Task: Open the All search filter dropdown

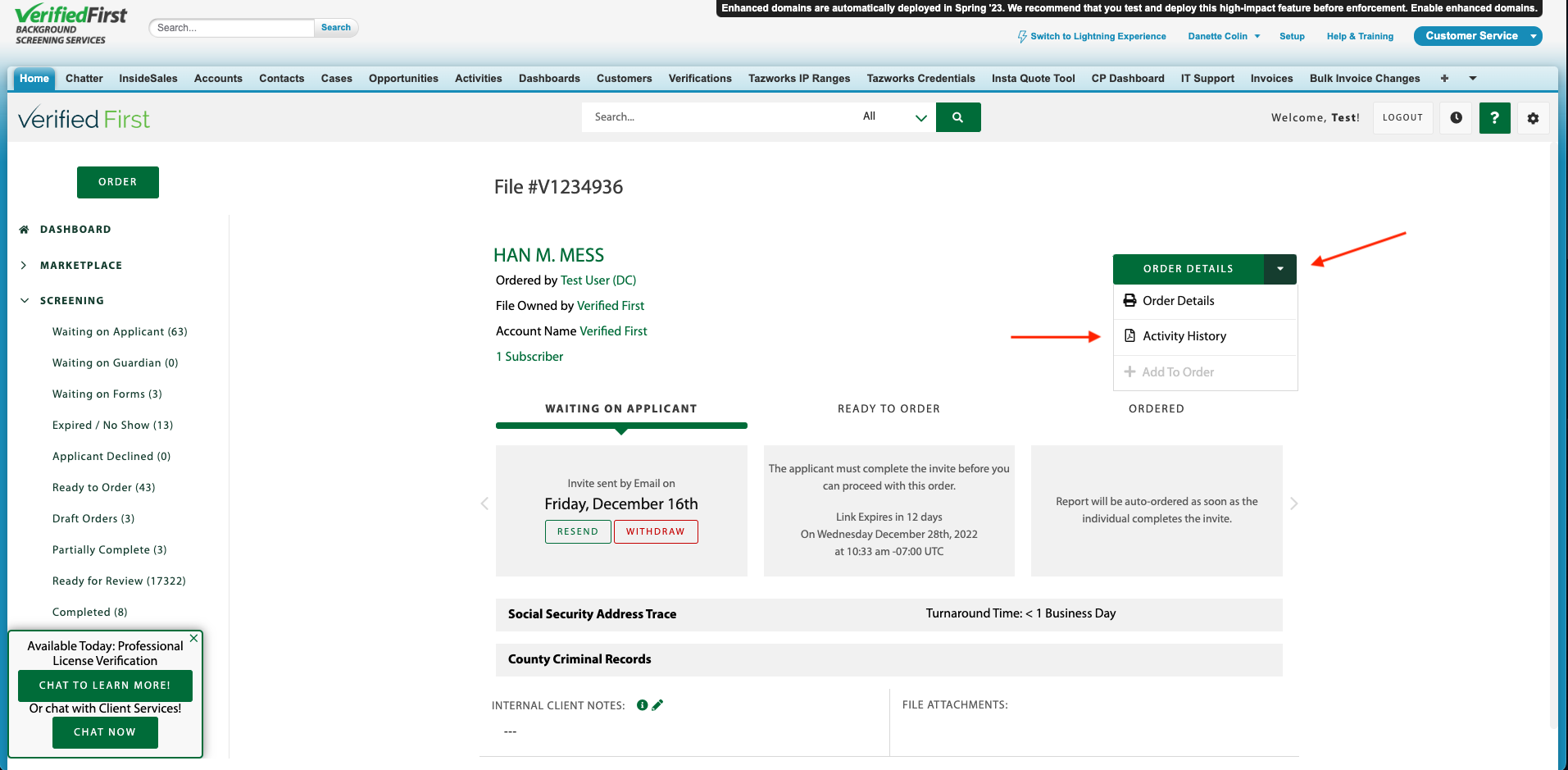Action: (894, 117)
